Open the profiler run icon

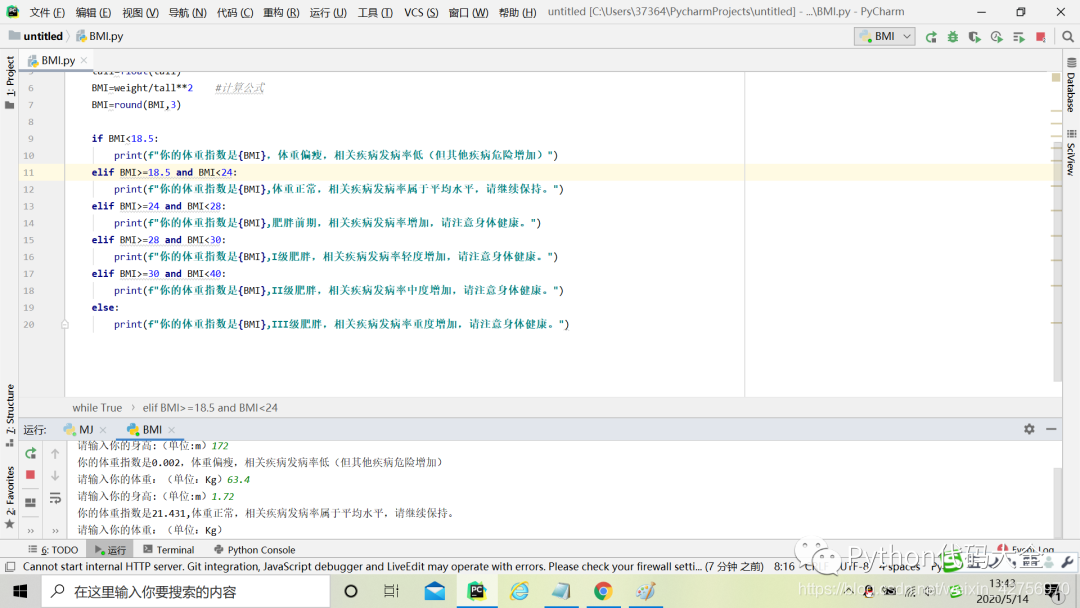pos(996,35)
